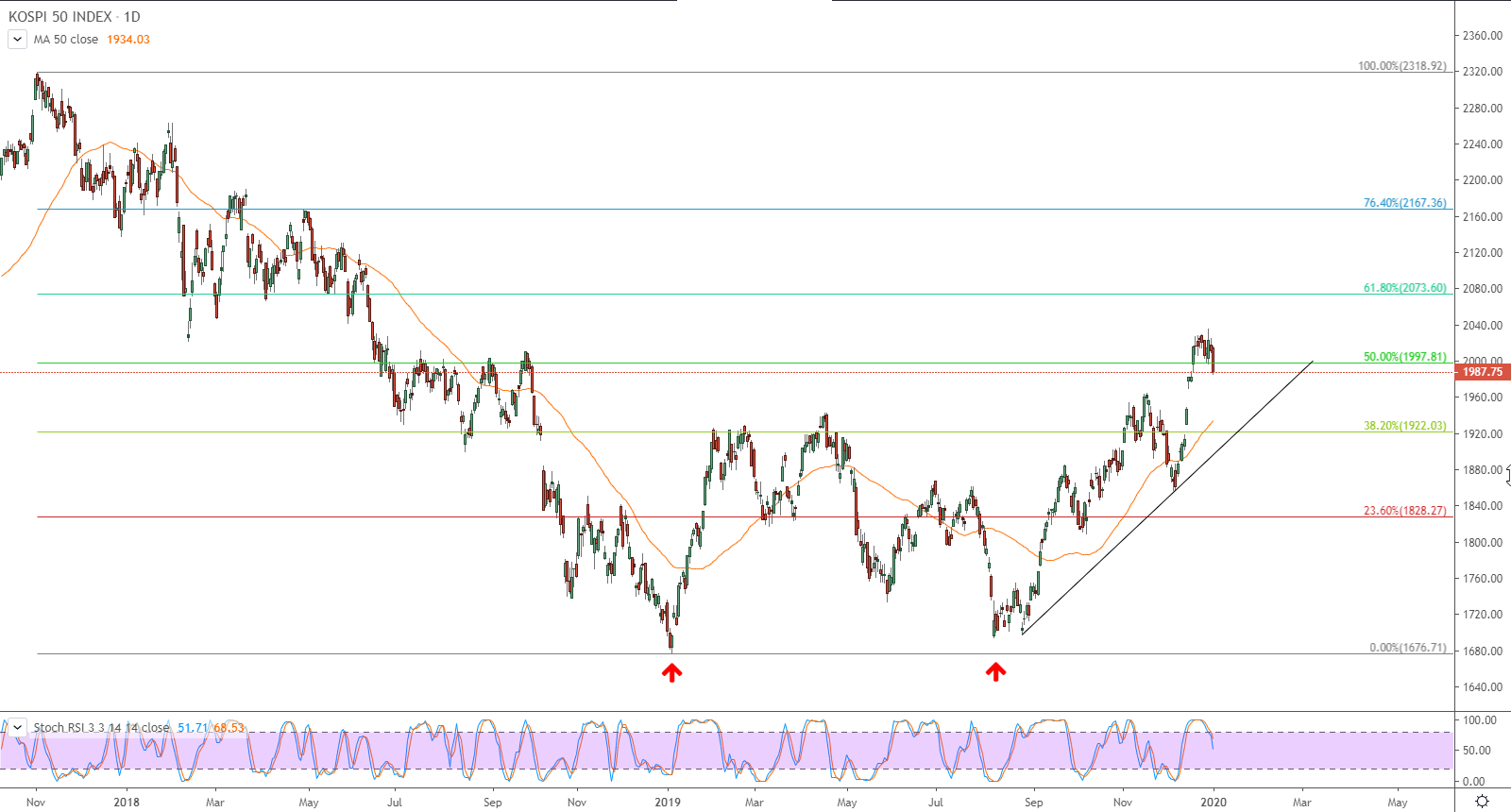Click price axis value 1680.00
This screenshot has height=812, width=1511.
coord(1483,651)
